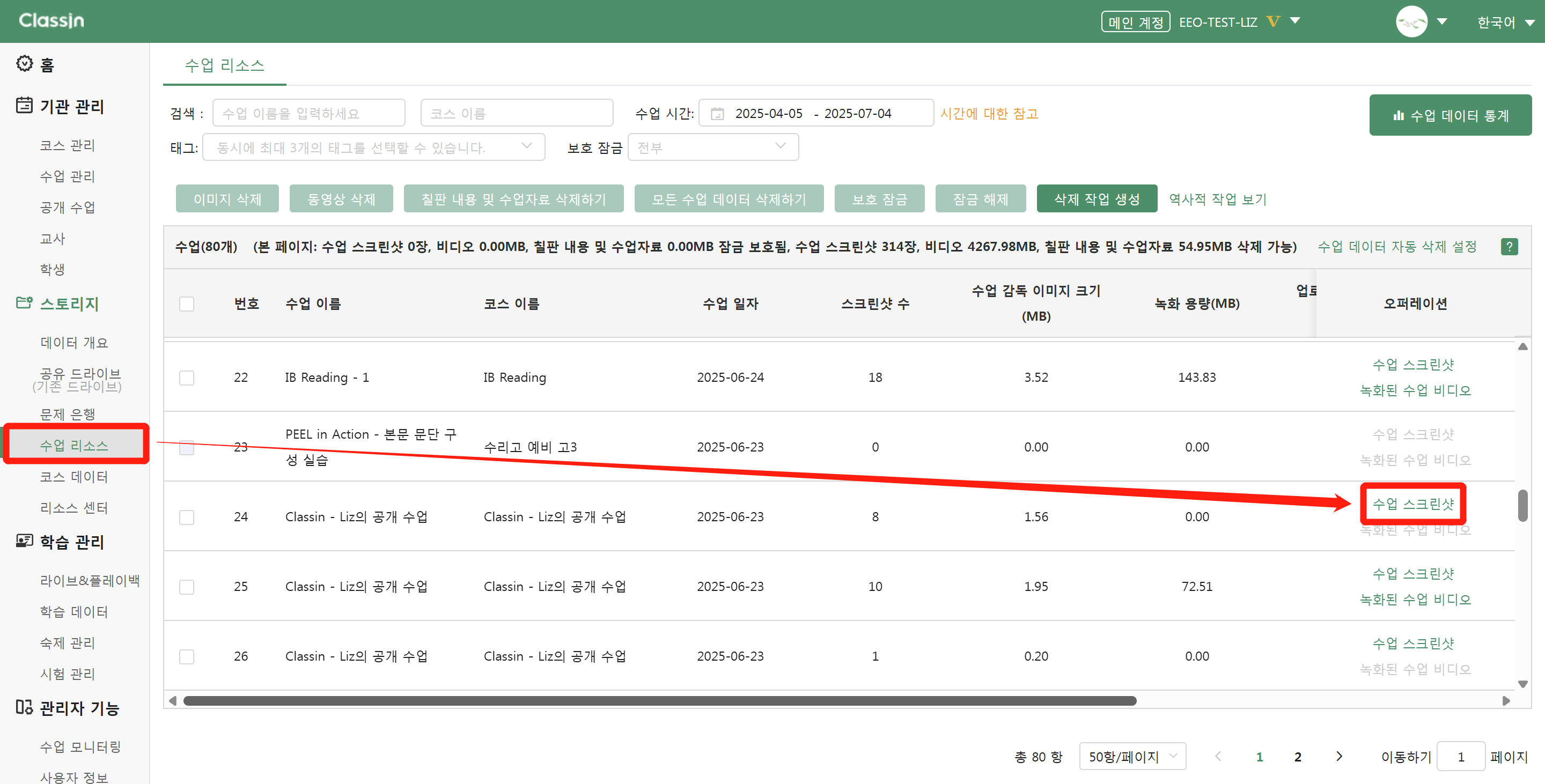Expand the account switcher arrow next to EEO-TEST-LIZ
Image resolution: width=1545 pixels, height=784 pixels.
[1295, 21]
